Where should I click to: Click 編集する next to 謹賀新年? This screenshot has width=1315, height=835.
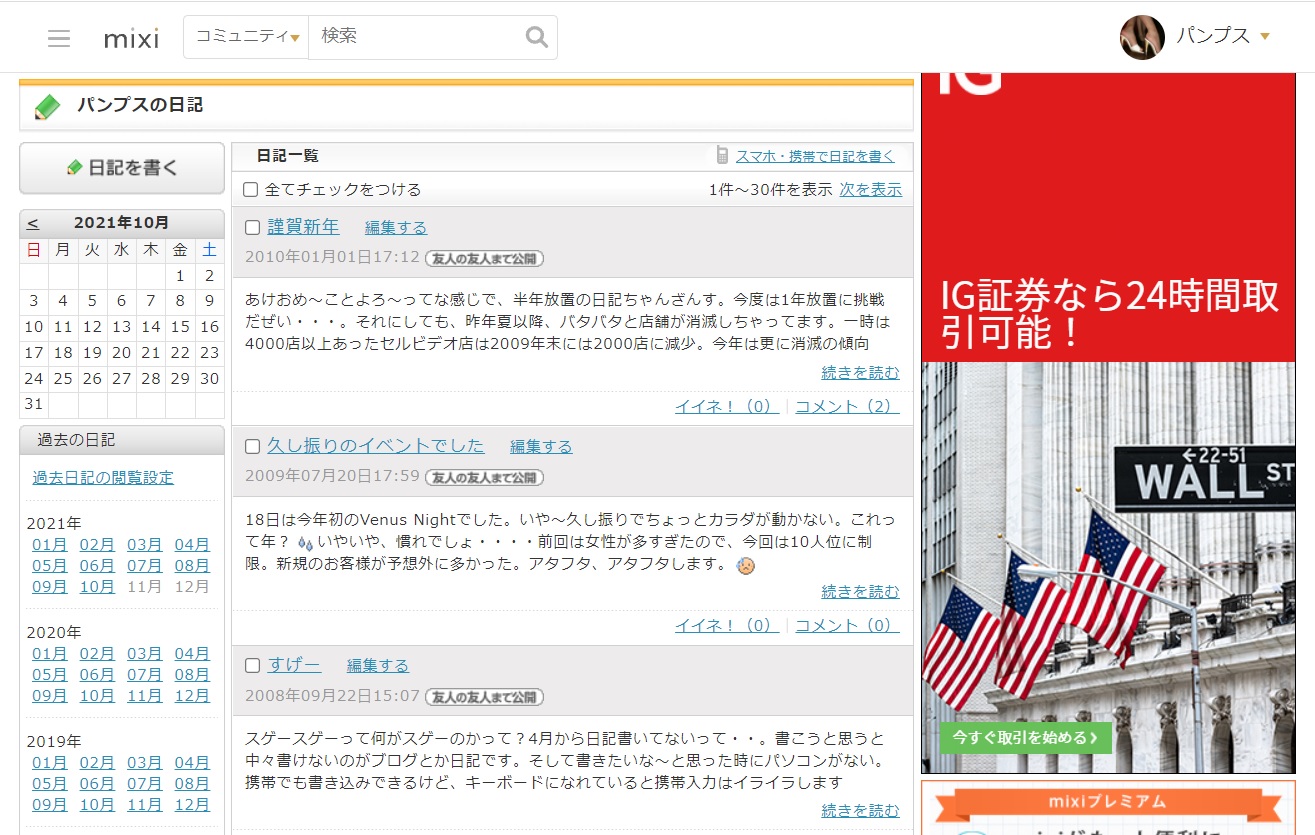click(396, 227)
